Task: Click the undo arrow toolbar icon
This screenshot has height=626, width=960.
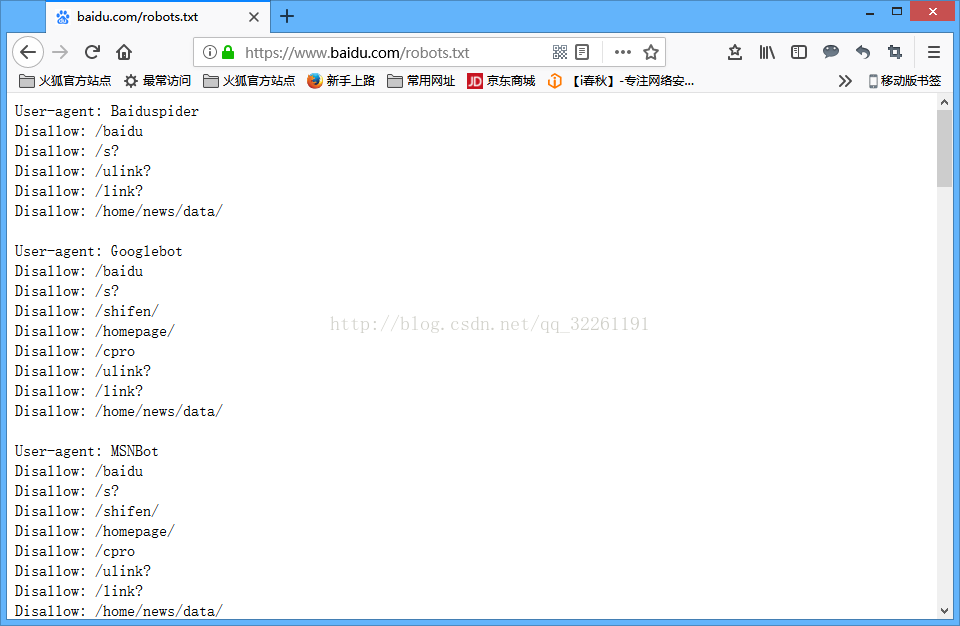Action: coord(863,52)
